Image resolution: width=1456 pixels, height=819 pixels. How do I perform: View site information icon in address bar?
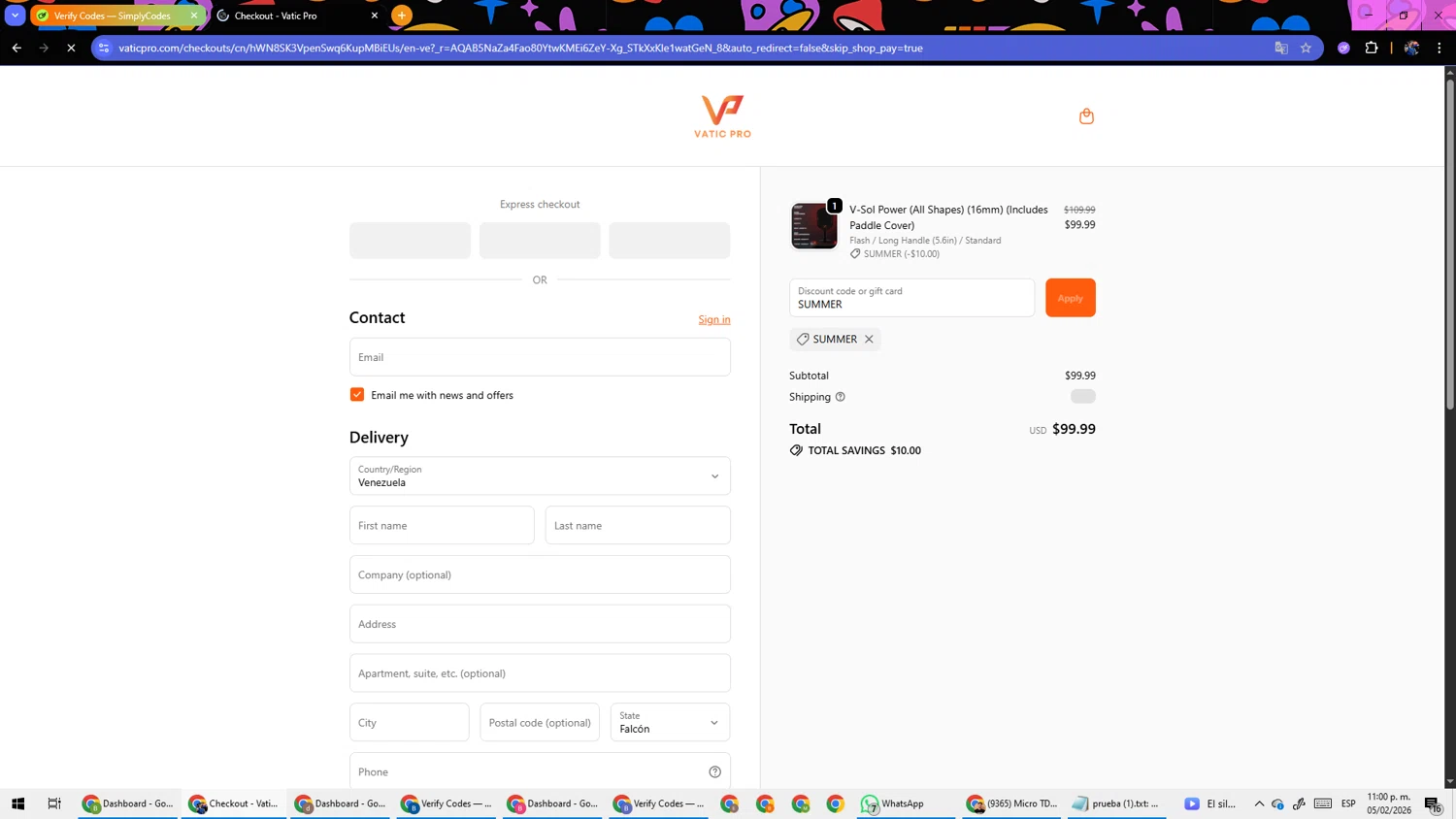click(105, 48)
